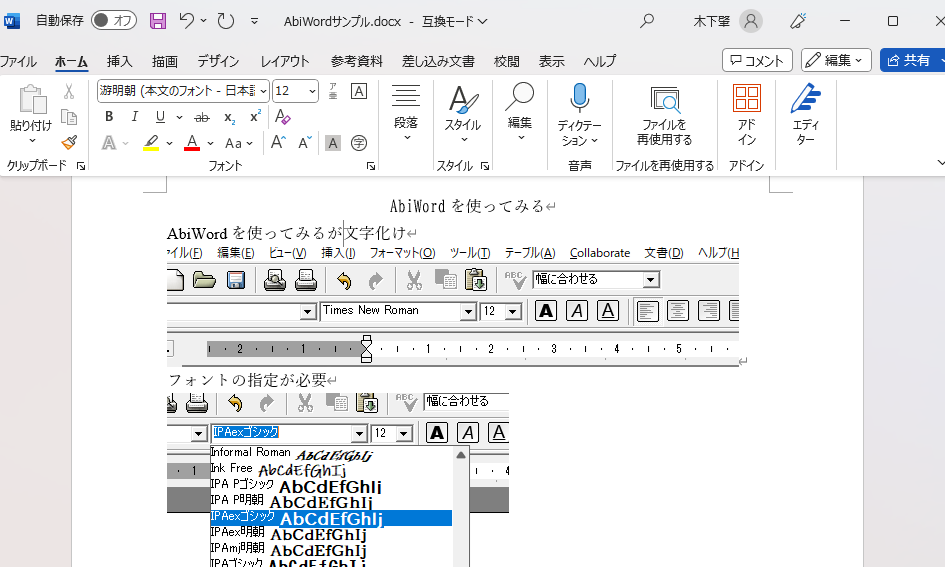Expand font color options arrow
This screenshot has height=567, width=945.
click(210, 143)
